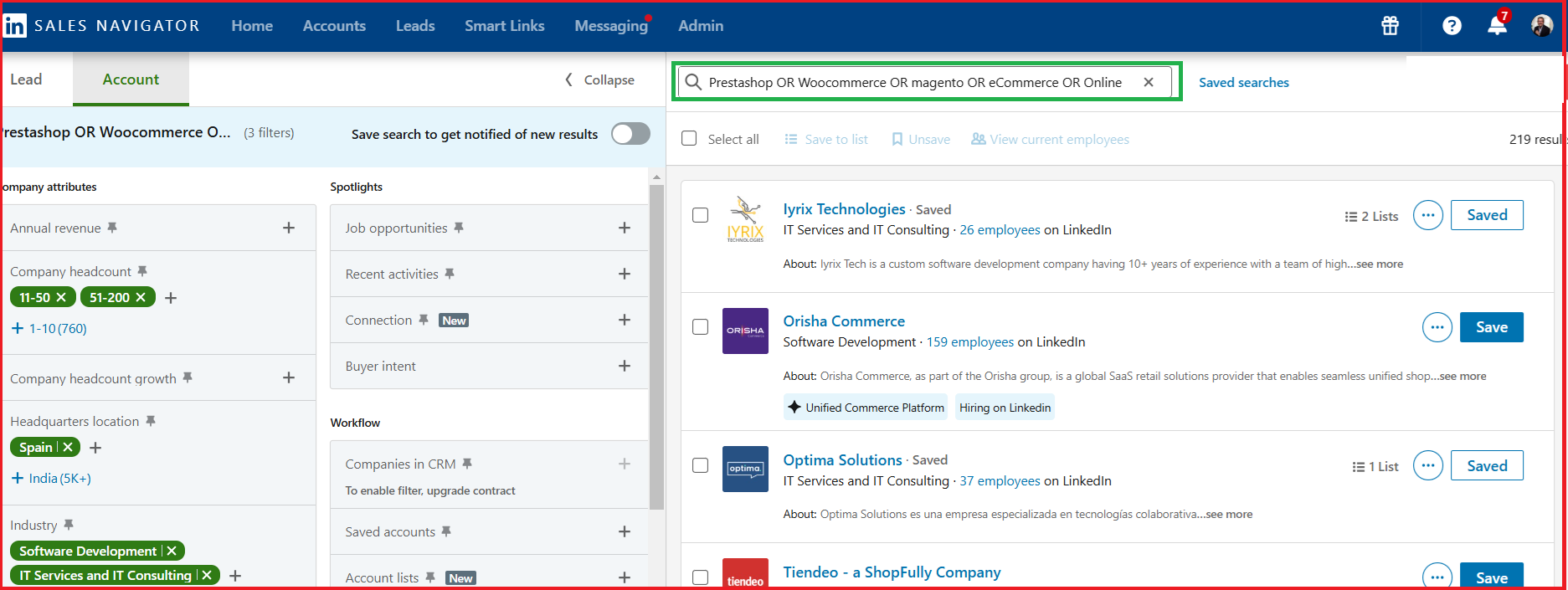This screenshot has width=1568, height=590.
Task: Switch to the Lead tab
Action: coord(26,80)
